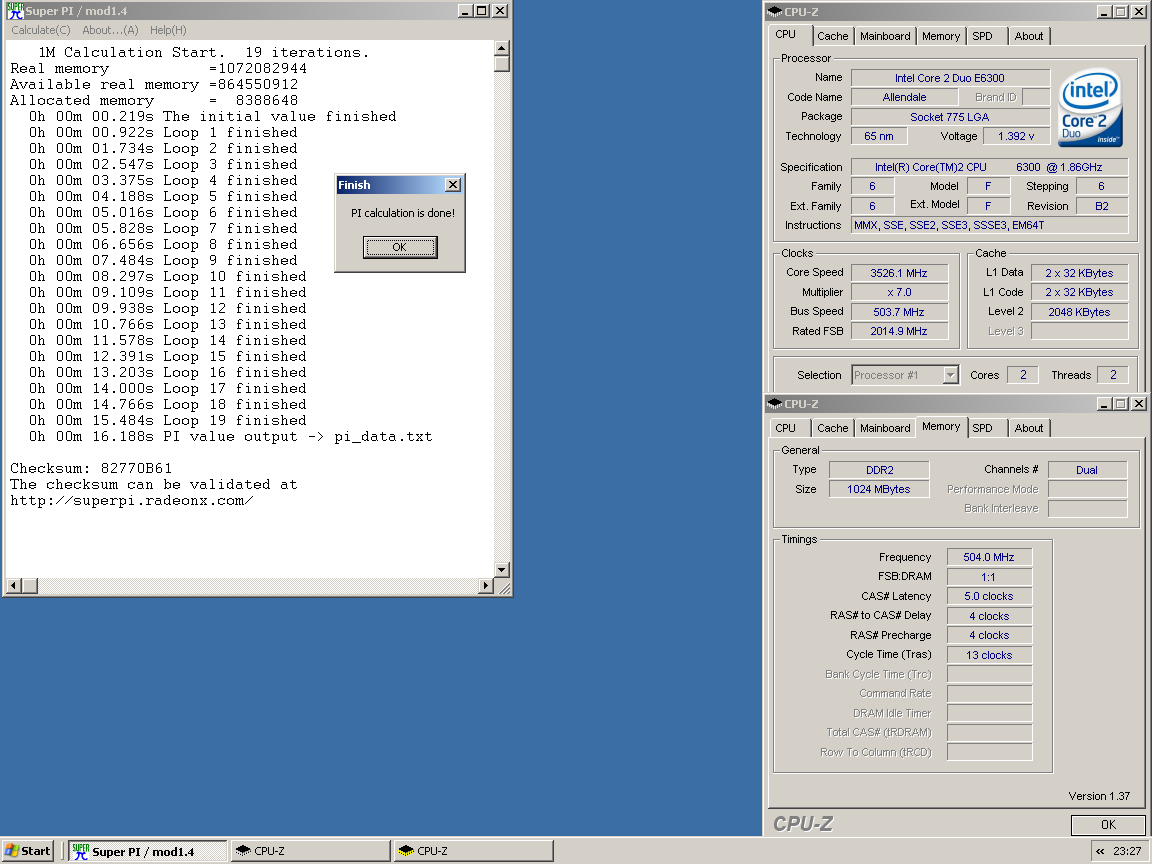
Task: Click the Allendale code name field
Action: [904, 97]
